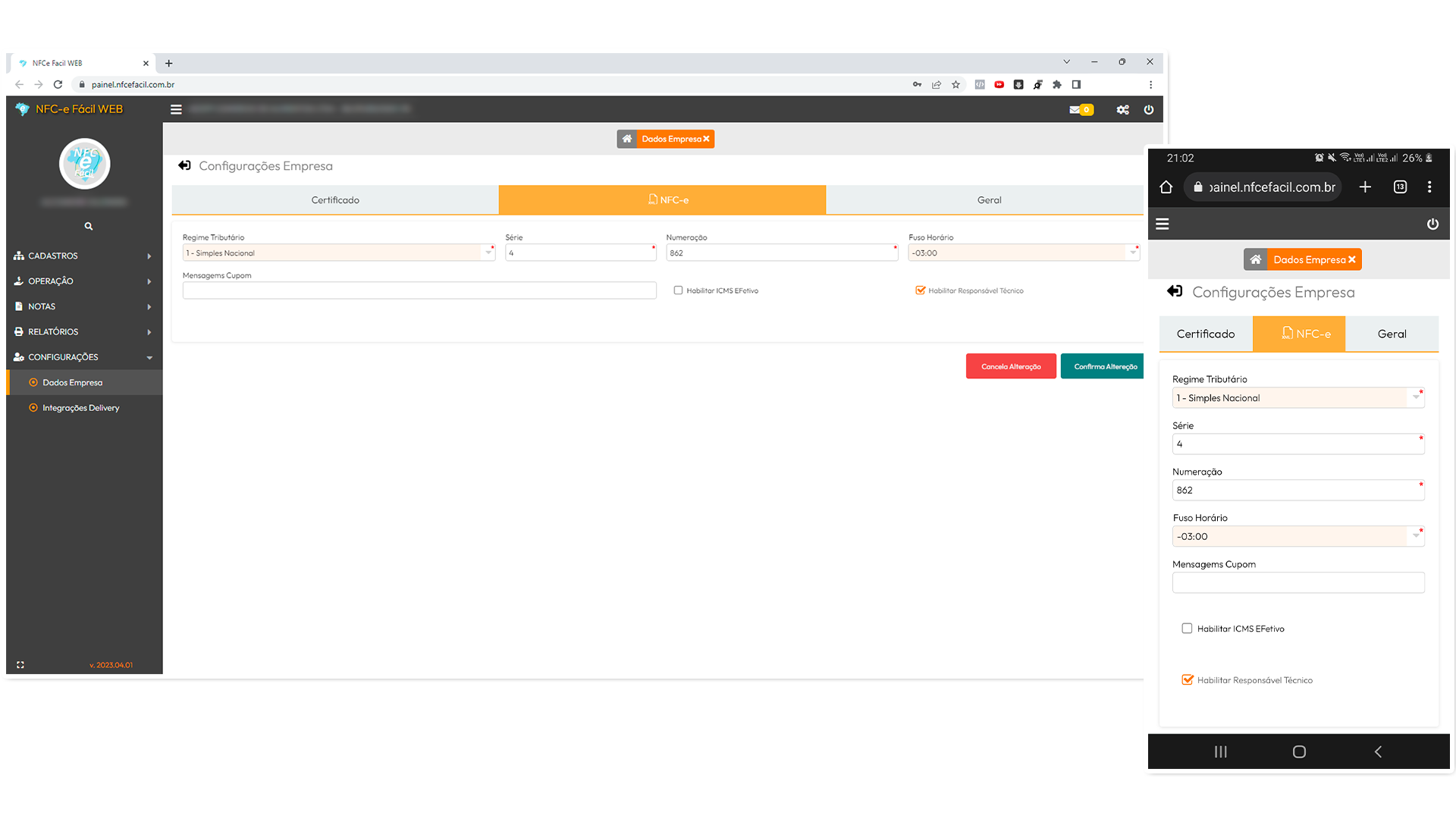Tap the Geral tab on mobile
Screen dimensions: 1456x819
point(1392,334)
